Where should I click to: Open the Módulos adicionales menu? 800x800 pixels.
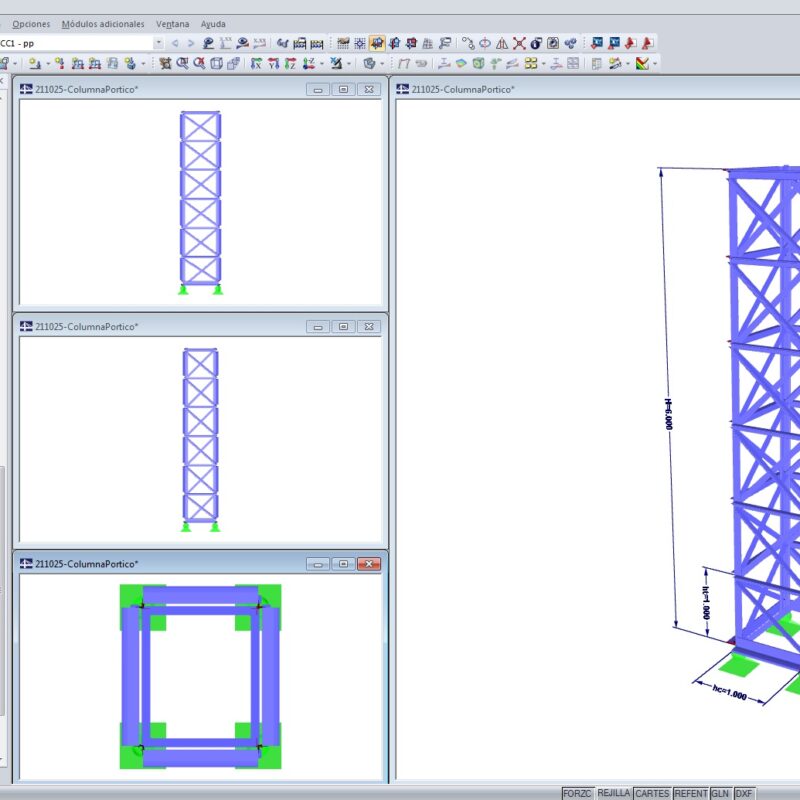(103, 24)
